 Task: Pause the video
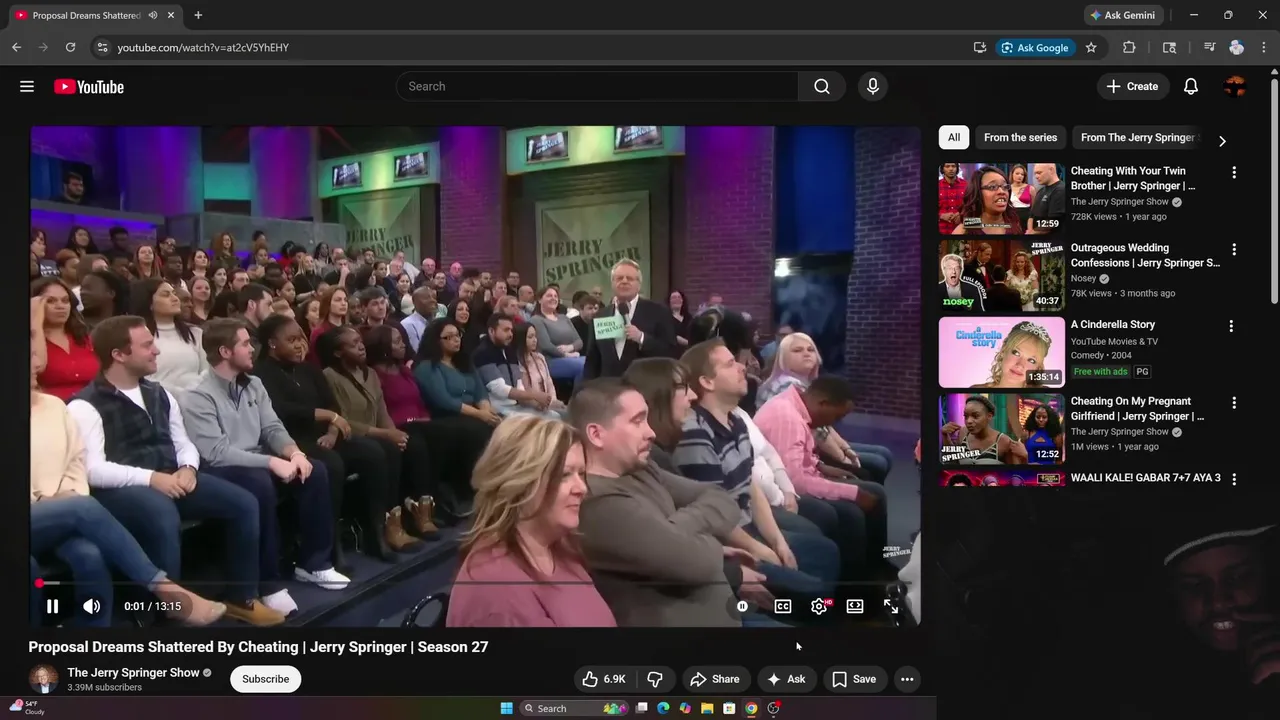point(52,606)
